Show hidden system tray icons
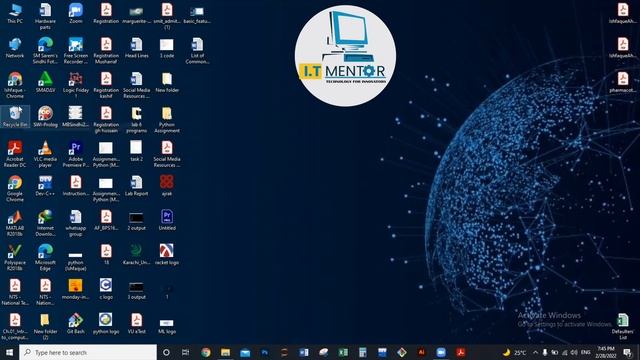This screenshot has height=360, width=640. 536,352
